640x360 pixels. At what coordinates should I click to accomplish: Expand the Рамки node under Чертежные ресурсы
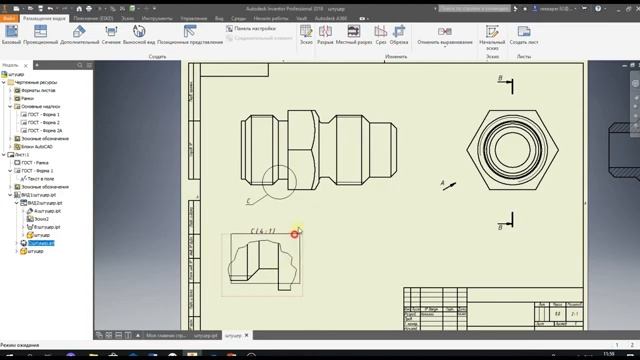(x=10, y=98)
